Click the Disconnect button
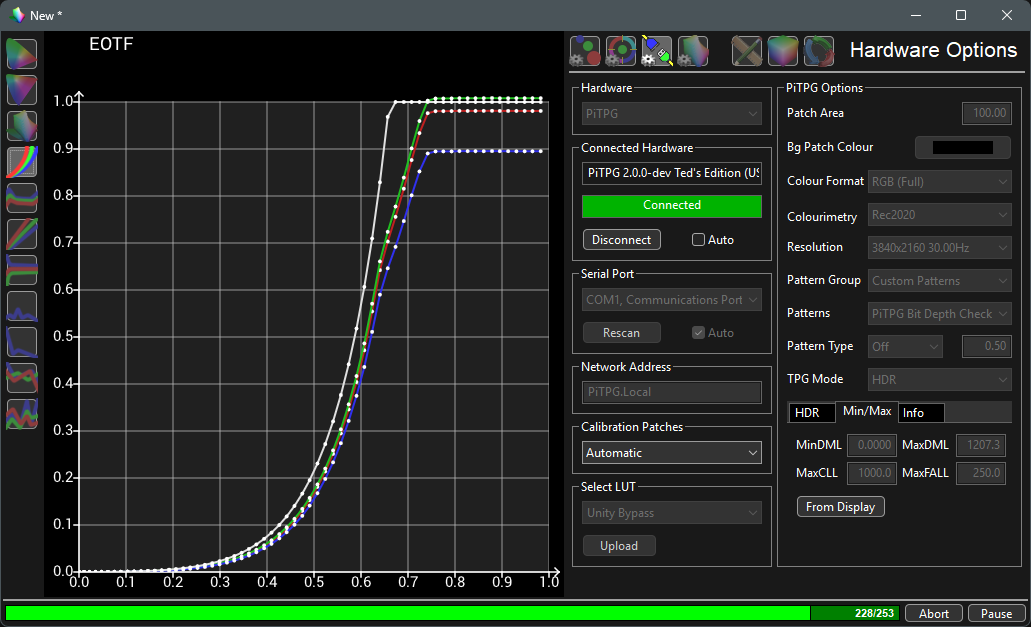1031x627 pixels. point(621,240)
